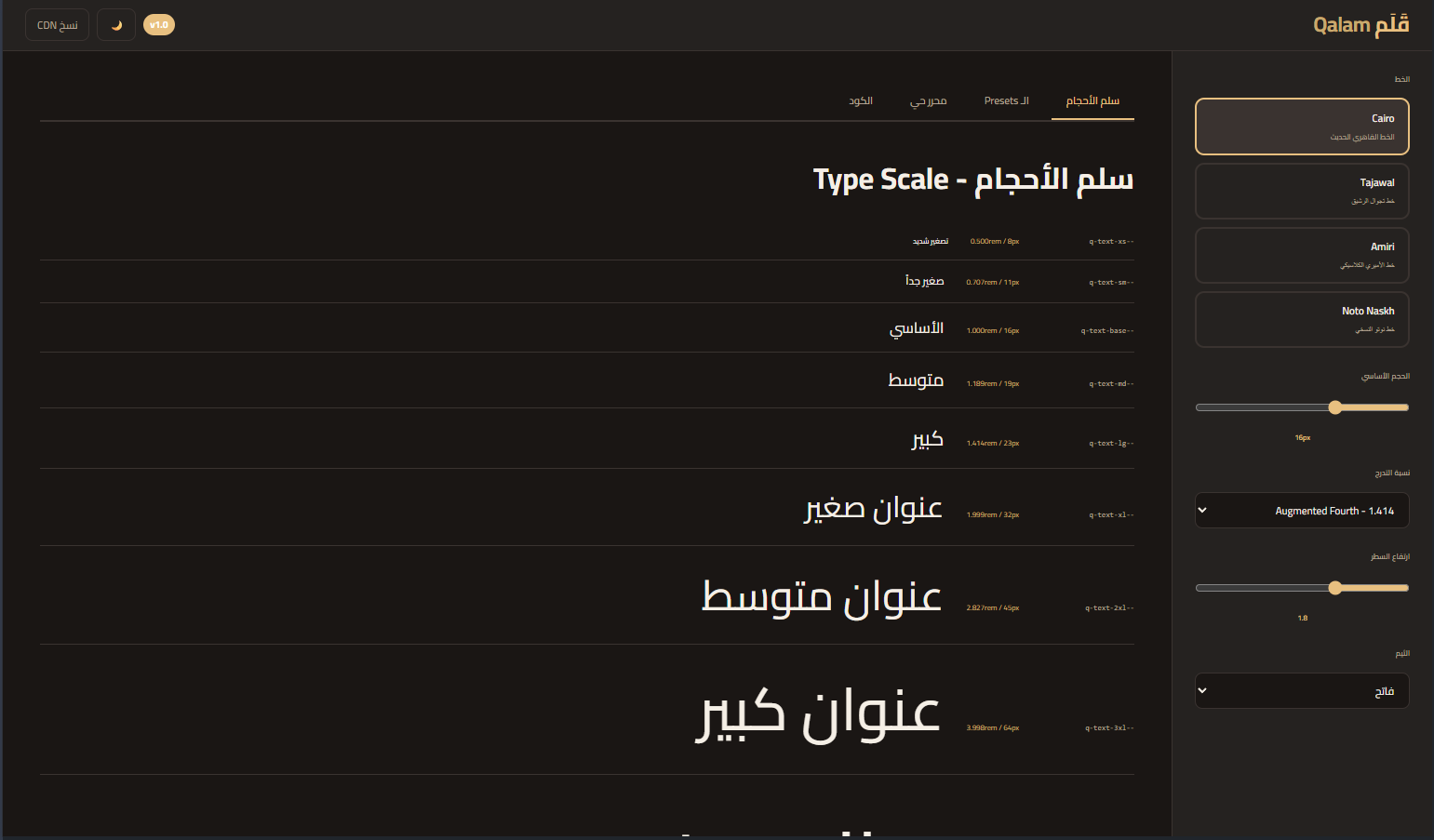Pick the Amiri font card
Screen dimensions: 1434x840
point(1302,255)
